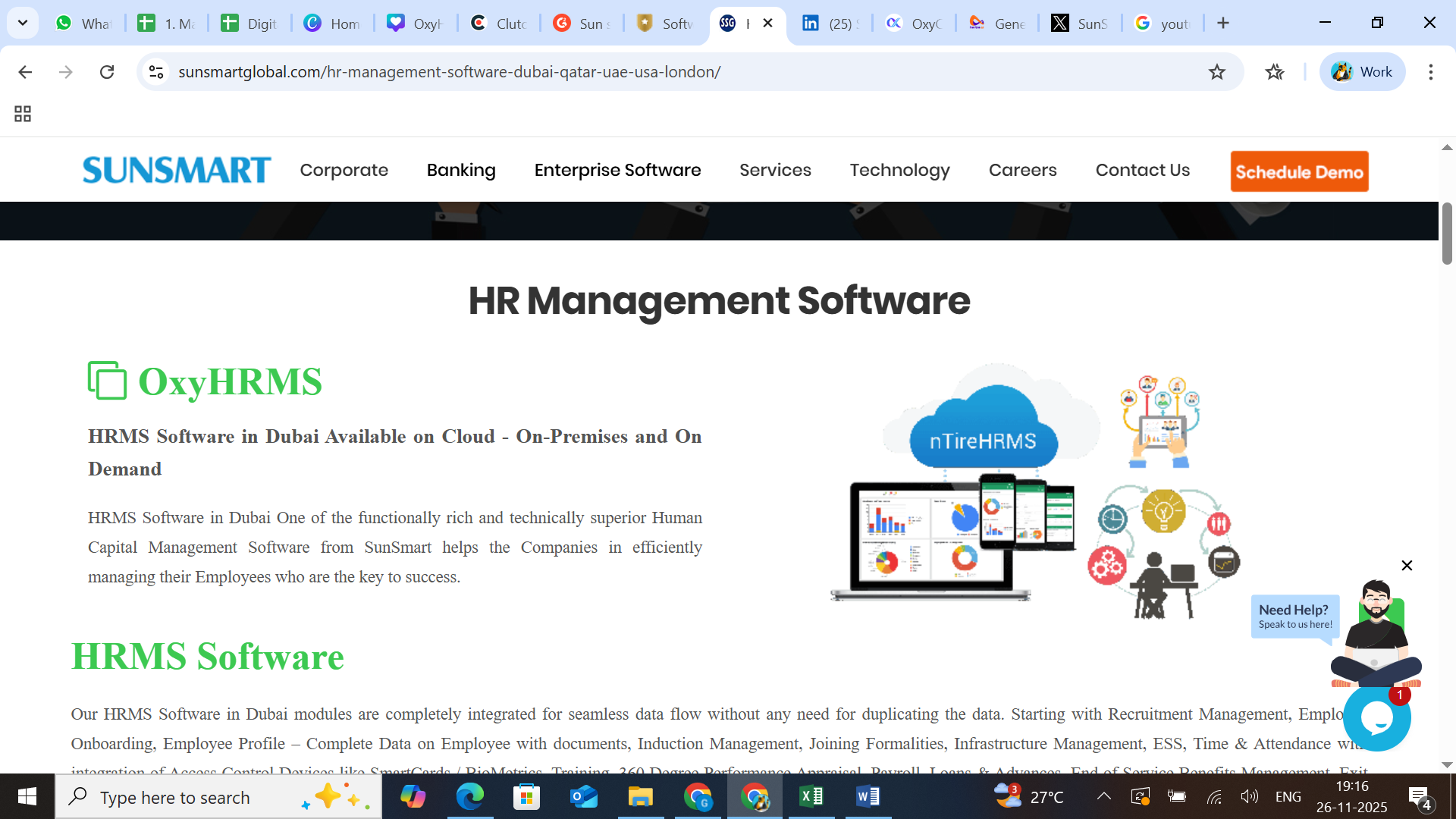Open Microsoft Edge from taskbar
This screenshot has height=819, width=1456.
470,796
